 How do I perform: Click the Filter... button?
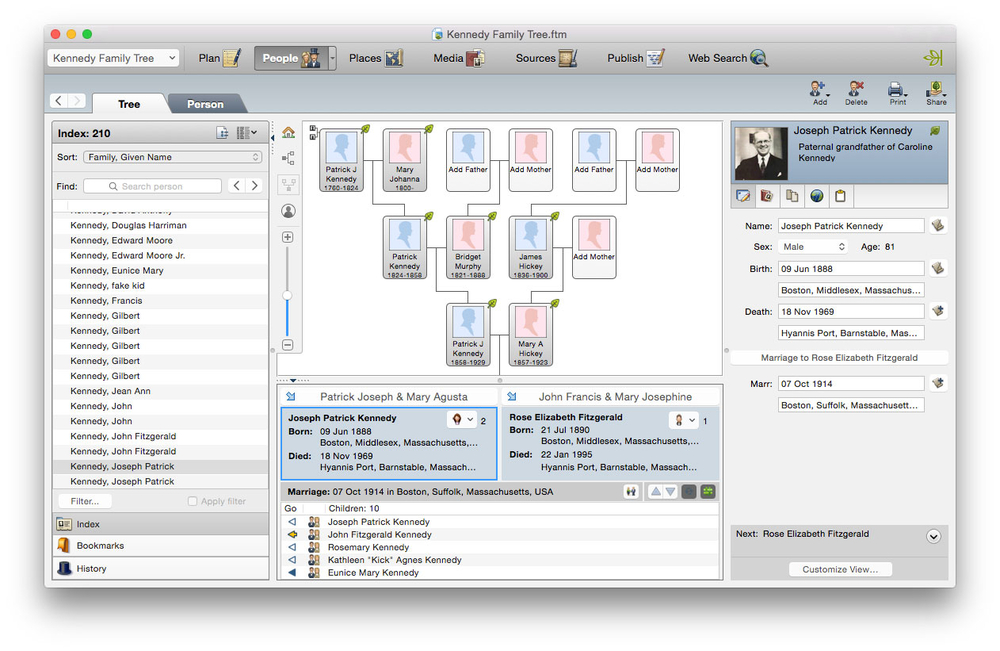pos(84,501)
